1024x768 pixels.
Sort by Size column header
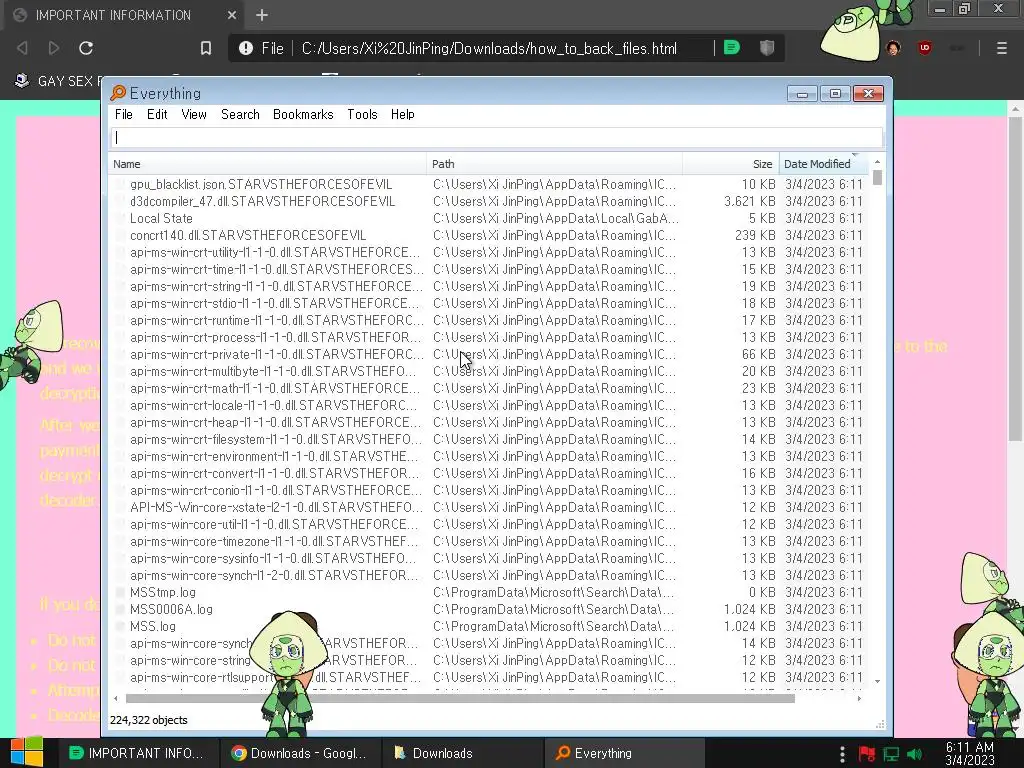730,164
